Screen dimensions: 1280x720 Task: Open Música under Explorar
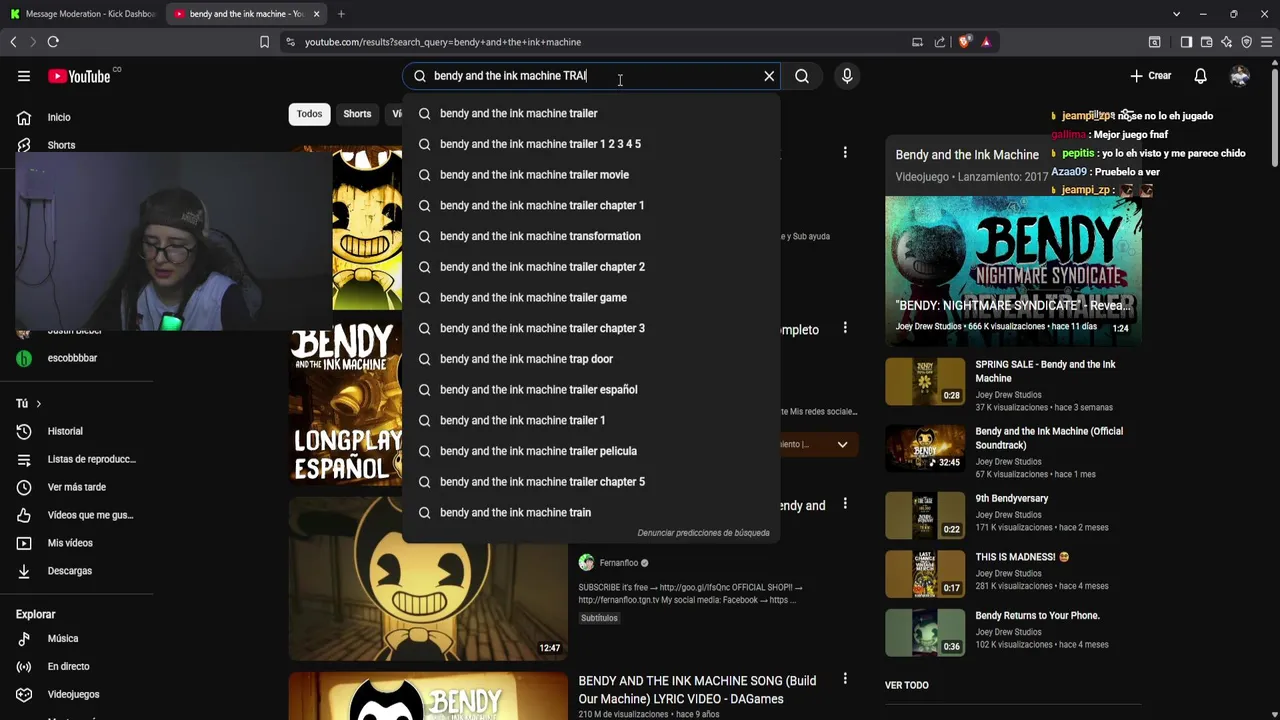[x=62, y=638]
